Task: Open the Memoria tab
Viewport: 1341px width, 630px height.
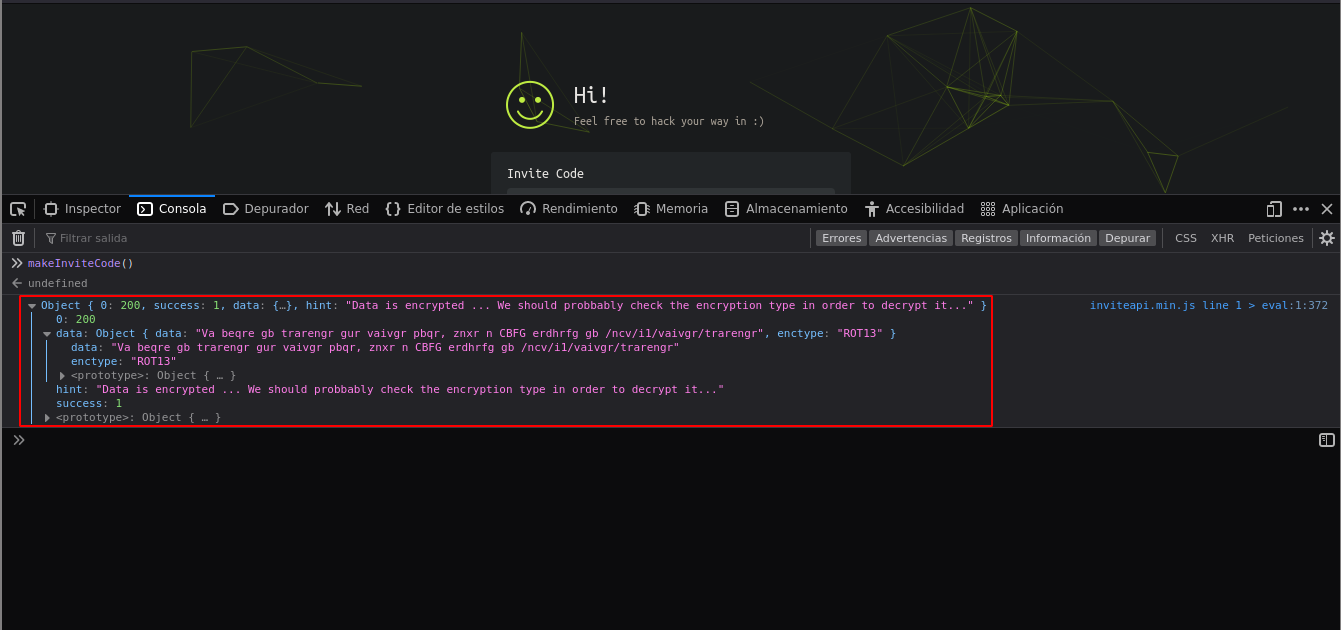Action: 671,209
